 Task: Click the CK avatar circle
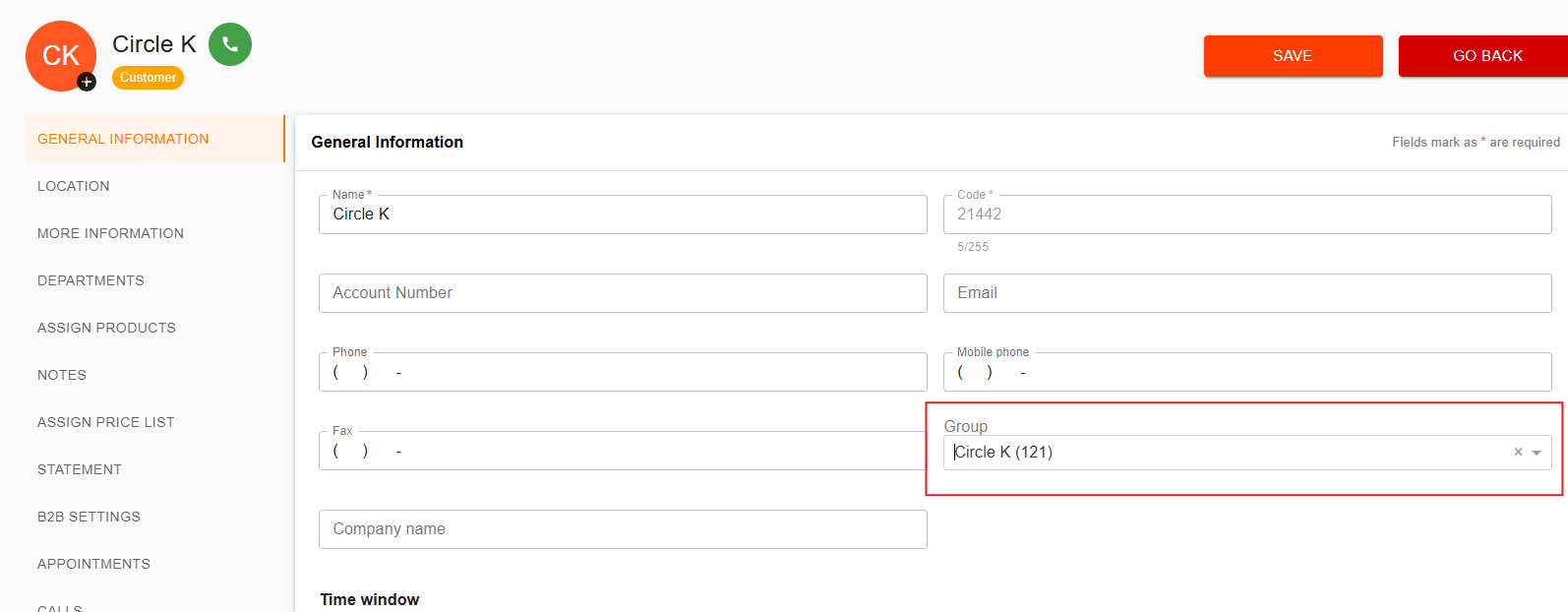point(61,56)
